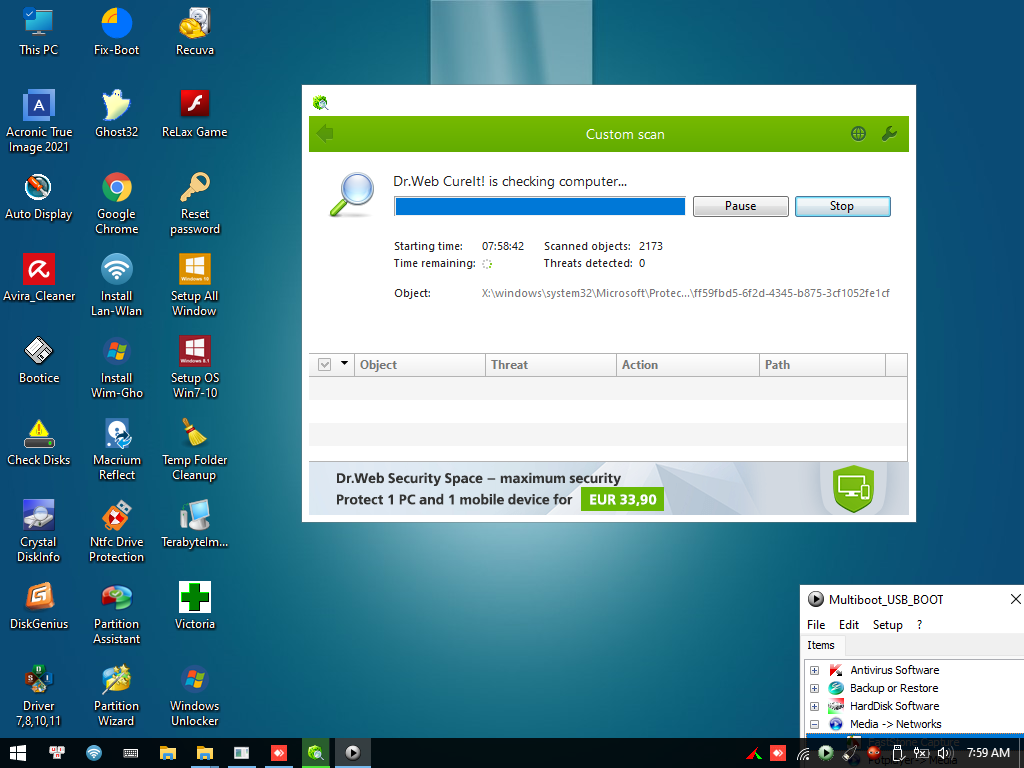Toggle select-all checkbox in threats table
Screen dimensions: 1024x768
pos(325,364)
